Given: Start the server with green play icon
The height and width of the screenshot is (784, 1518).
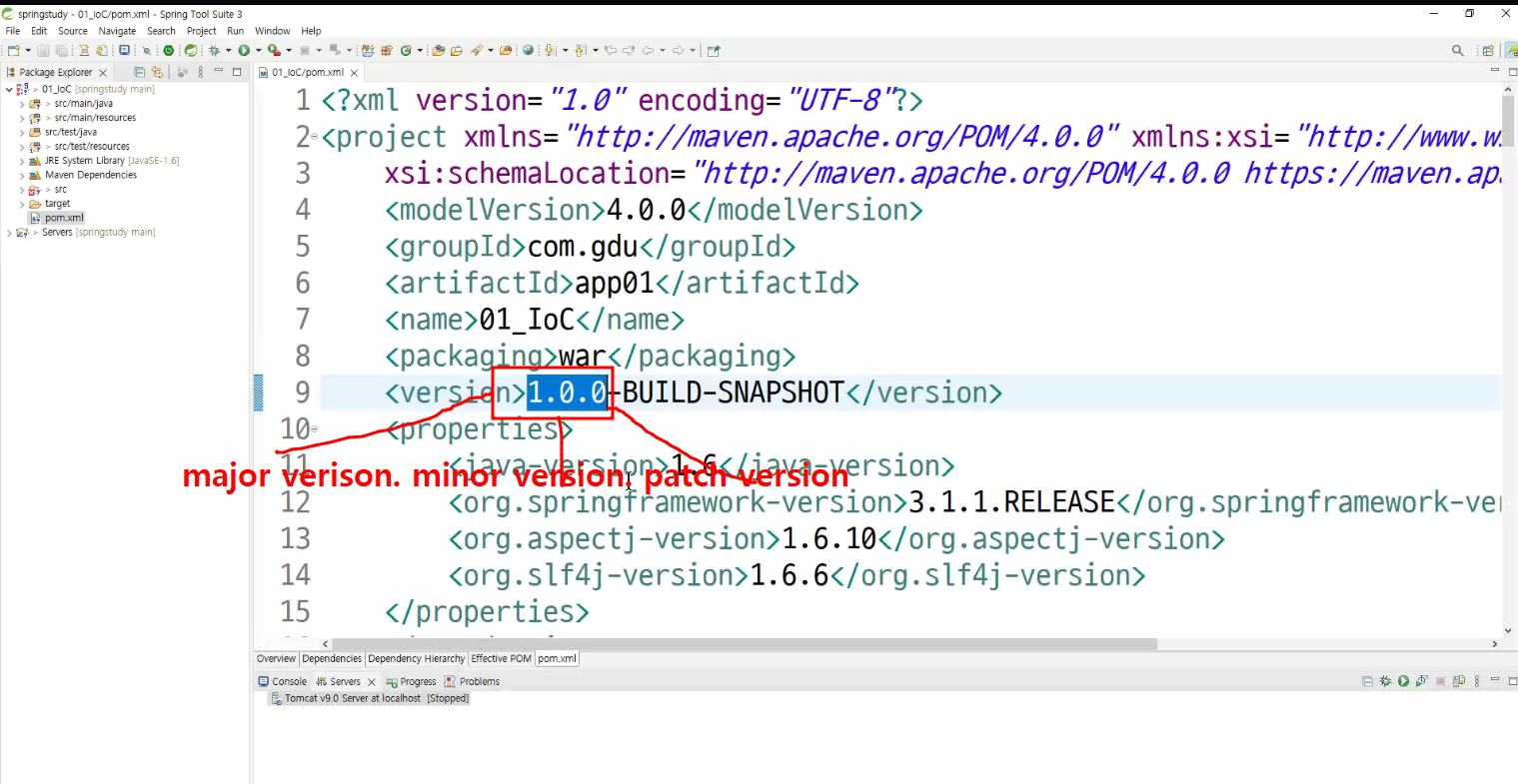Looking at the screenshot, I should [1403, 681].
